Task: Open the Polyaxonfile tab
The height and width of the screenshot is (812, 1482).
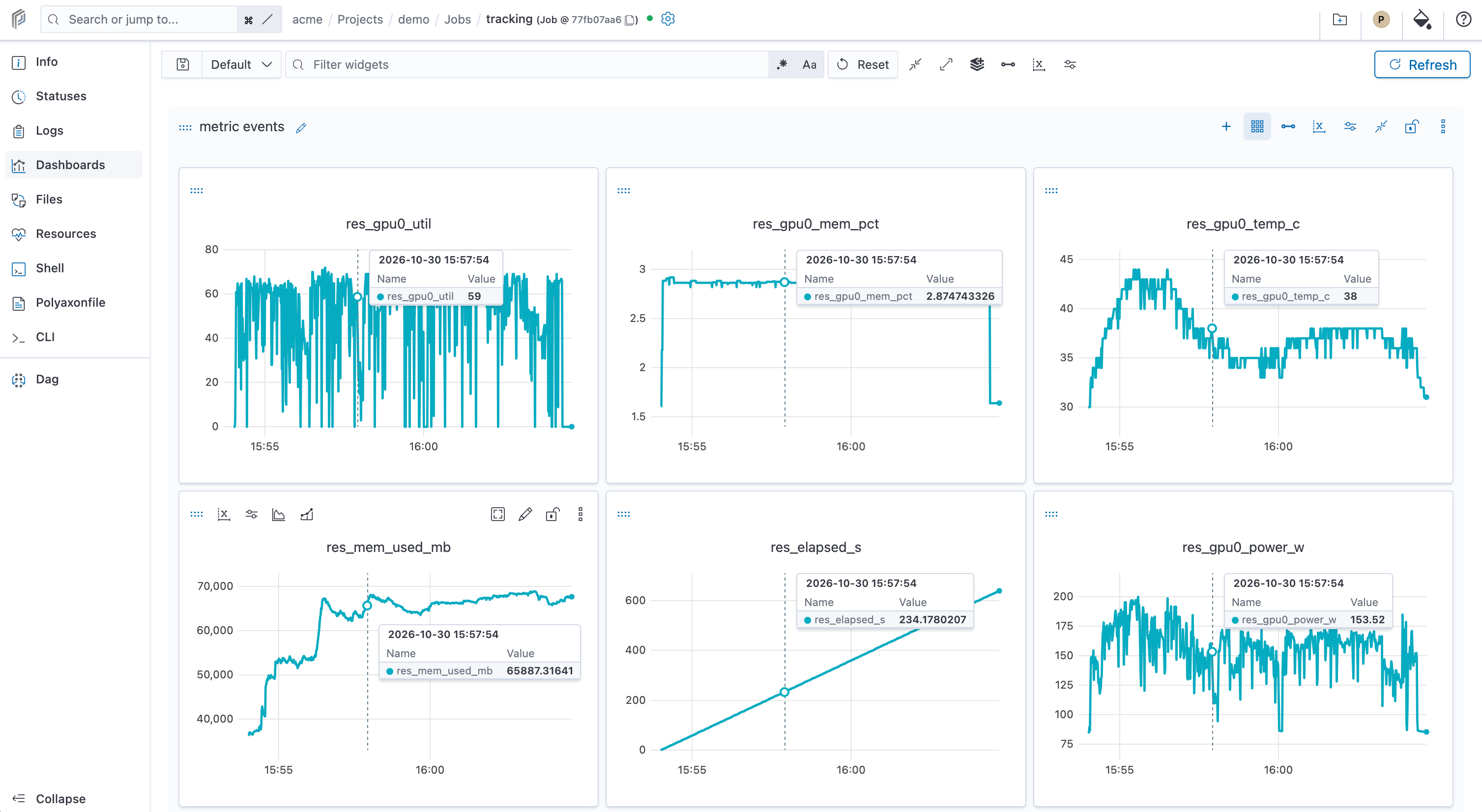Action: point(75,303)
